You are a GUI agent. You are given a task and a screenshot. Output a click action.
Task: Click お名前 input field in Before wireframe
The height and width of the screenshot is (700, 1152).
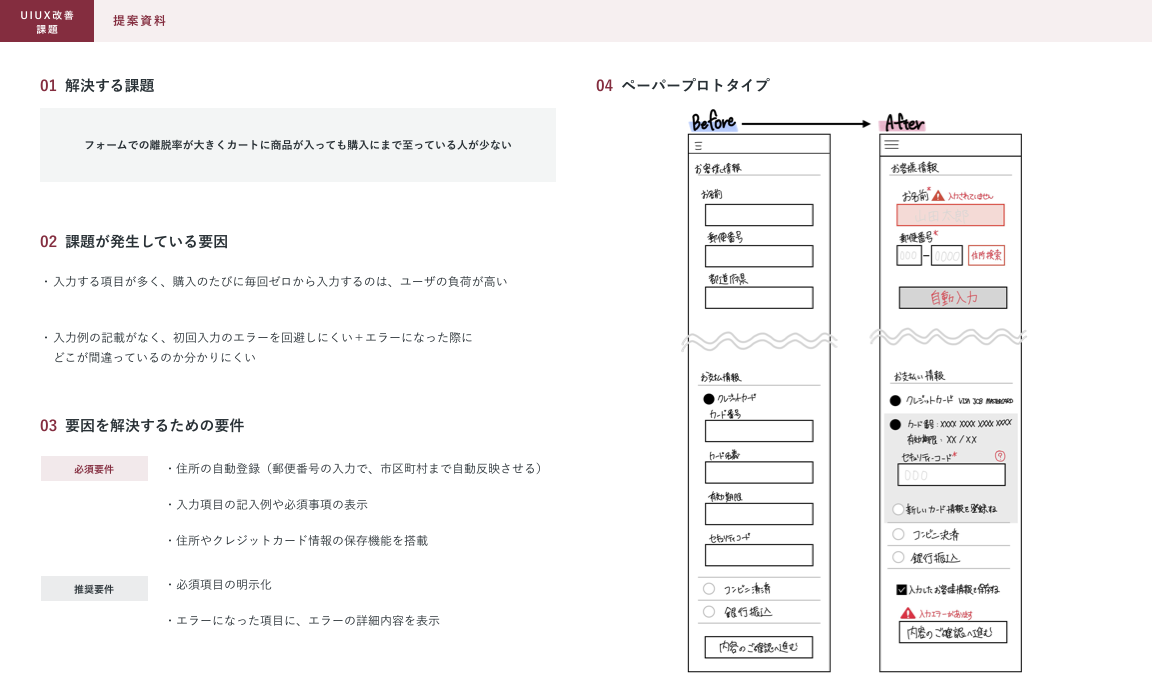pyautogui.click(x=759, y=214)
